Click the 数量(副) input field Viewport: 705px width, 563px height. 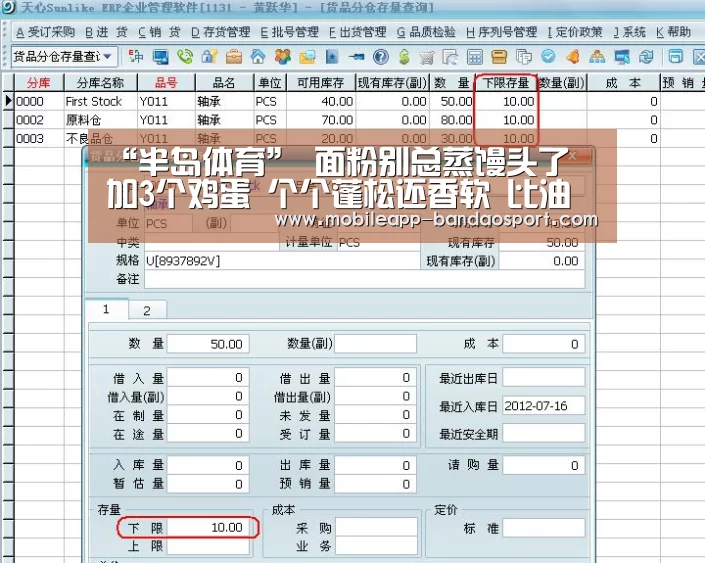pyautogui.click(x=375, y=344)
